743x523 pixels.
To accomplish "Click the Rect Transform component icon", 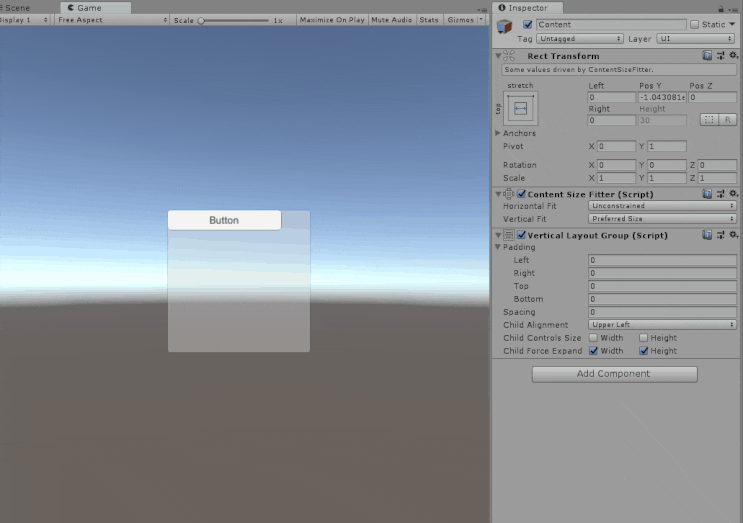I will [509, 56].
